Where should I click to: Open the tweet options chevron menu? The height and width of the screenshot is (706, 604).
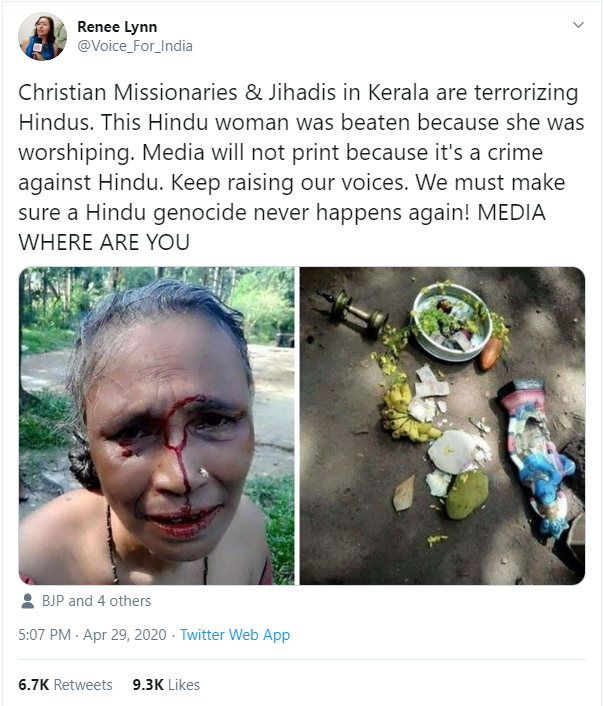tap(578, 25)
